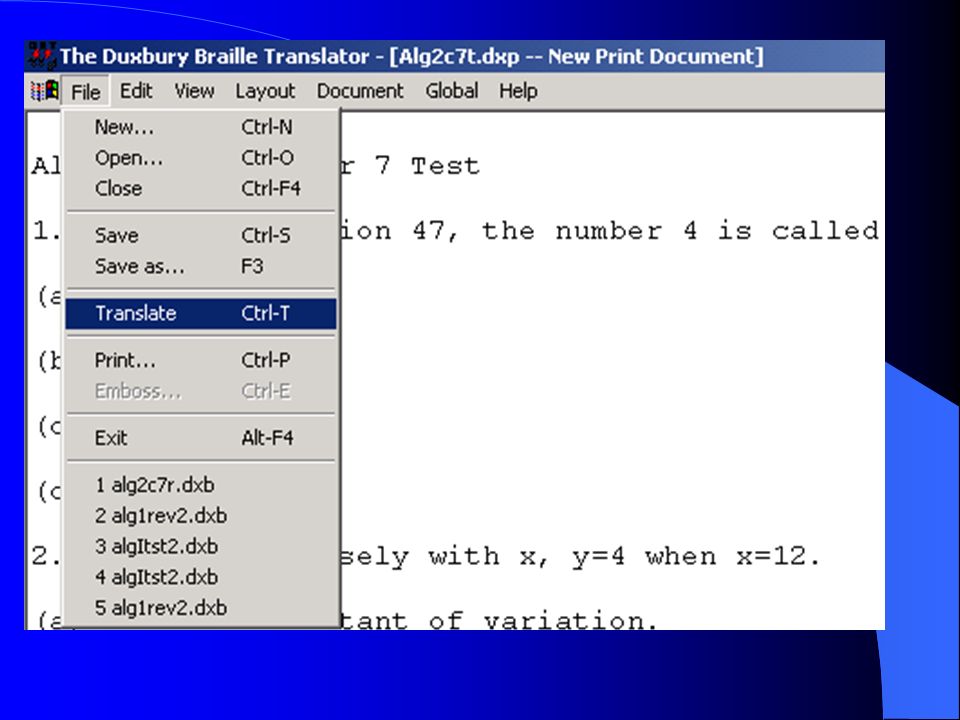Screen dimensions: 960x720
Task: Open recent file 3 algItst2.dxb
Action: click(x=201, y=547)
